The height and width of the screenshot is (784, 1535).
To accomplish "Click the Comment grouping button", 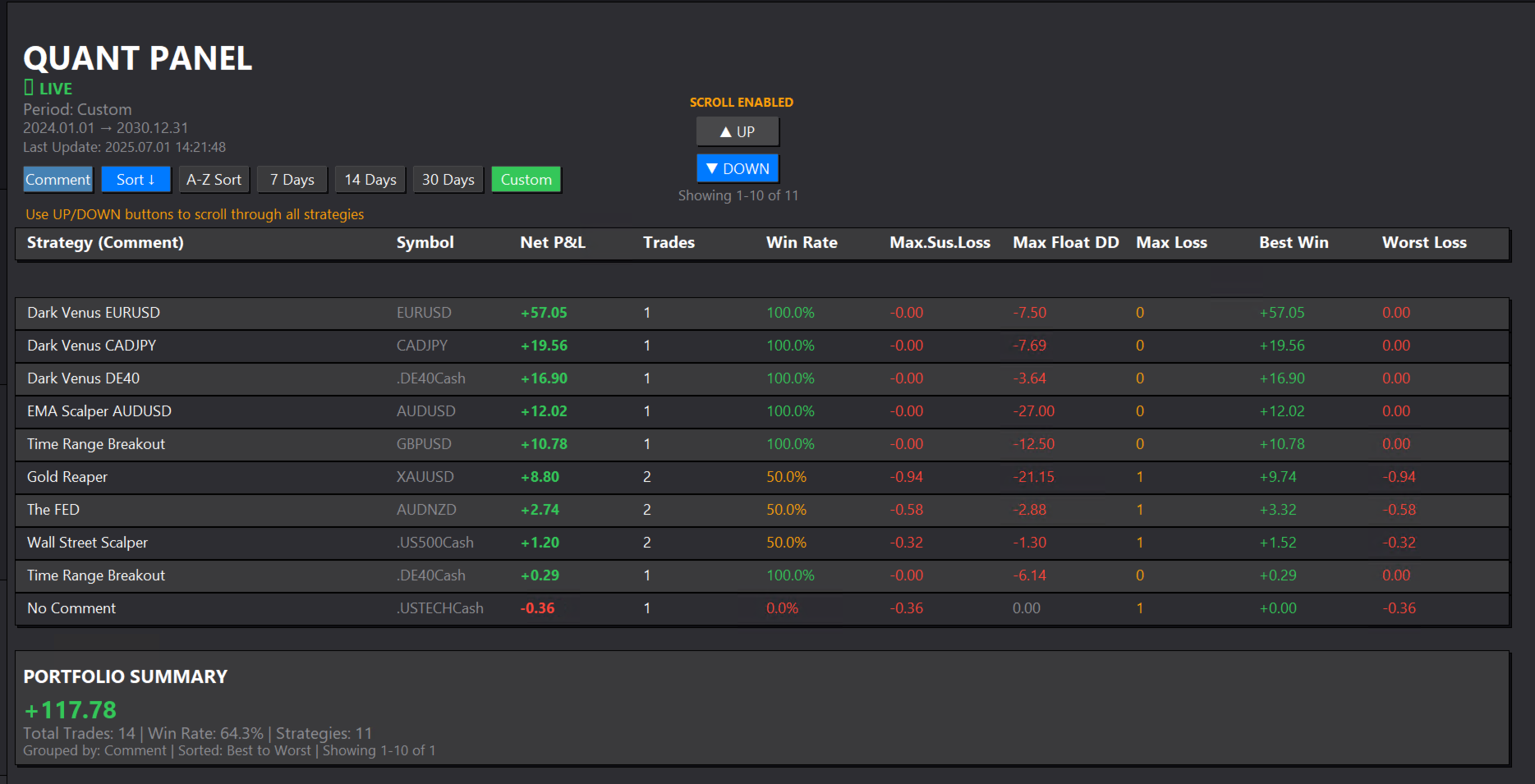I will [x=57, y=179].
